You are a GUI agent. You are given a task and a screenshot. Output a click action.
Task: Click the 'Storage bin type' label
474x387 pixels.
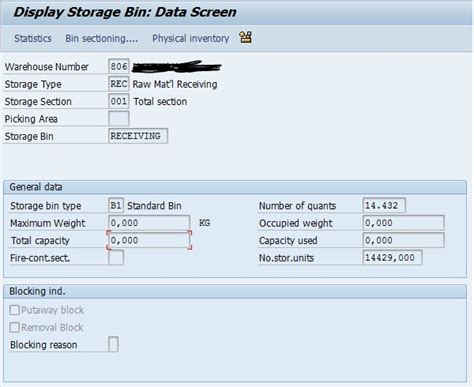coord(46,206)
